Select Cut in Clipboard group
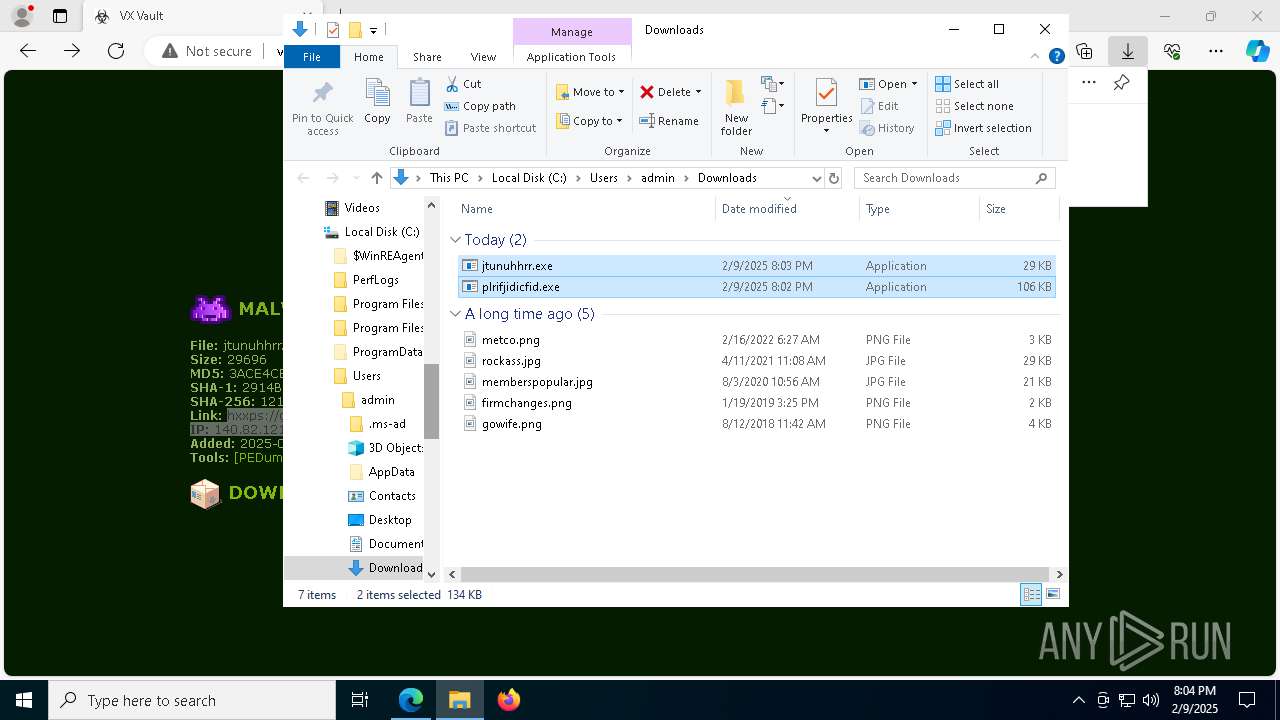The width and height of the screenshot is (1280, 720). [463, 84]
